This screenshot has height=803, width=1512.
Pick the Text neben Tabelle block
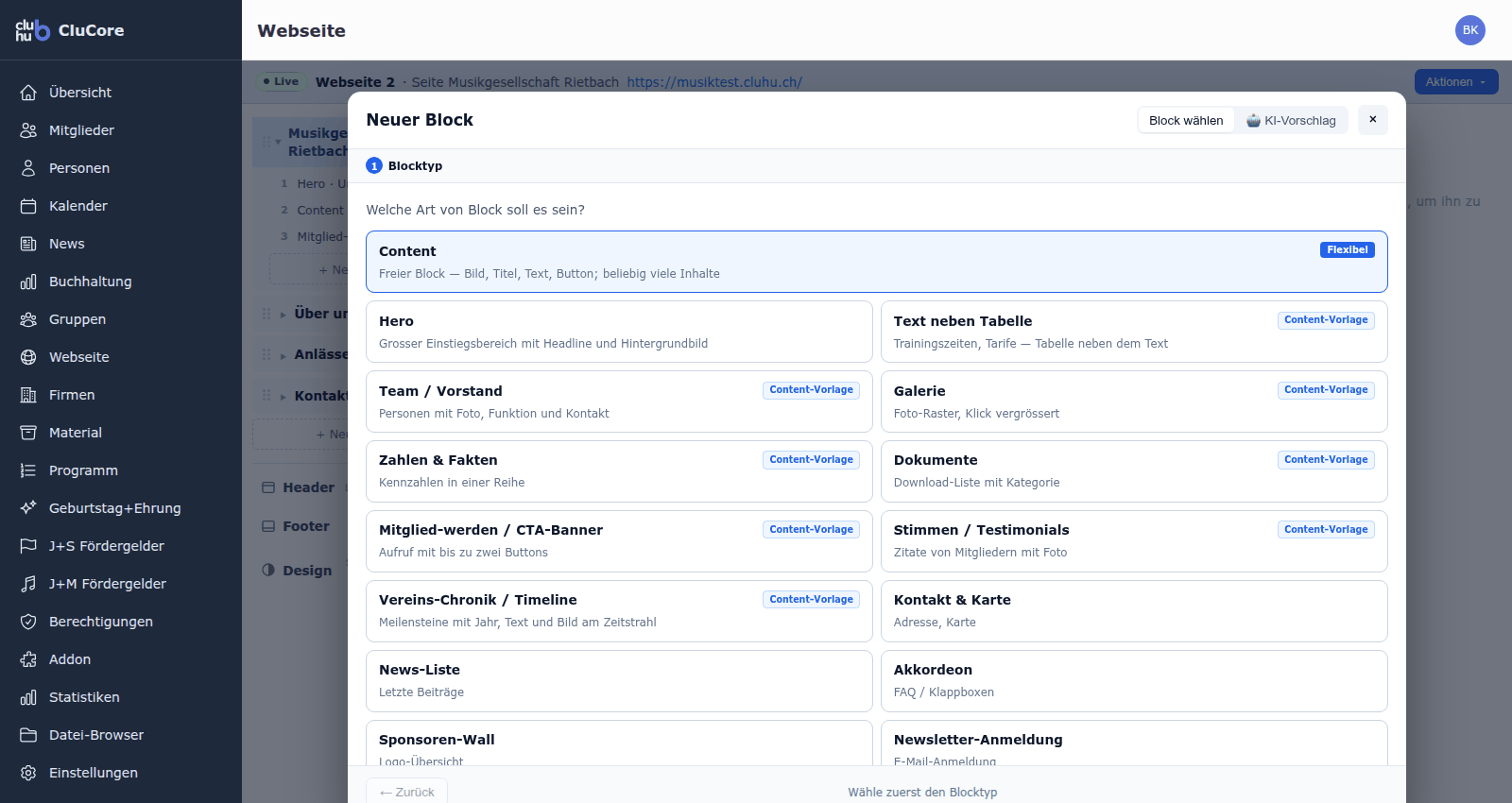(x=1134, y=332)
